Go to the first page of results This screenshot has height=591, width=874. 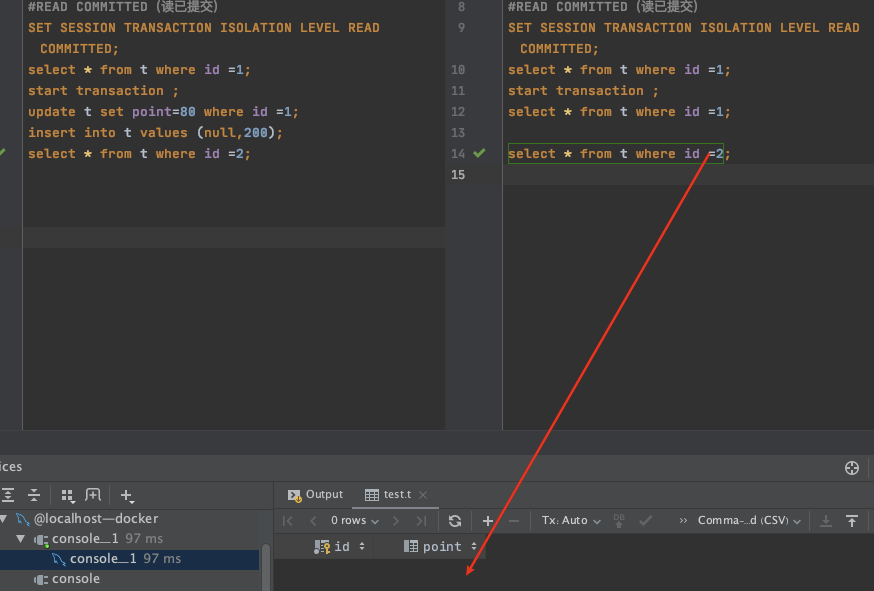(x=288, y=521)
